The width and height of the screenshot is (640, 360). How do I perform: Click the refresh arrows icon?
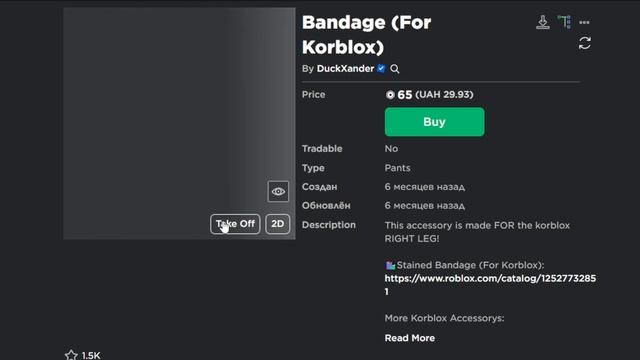584,43
